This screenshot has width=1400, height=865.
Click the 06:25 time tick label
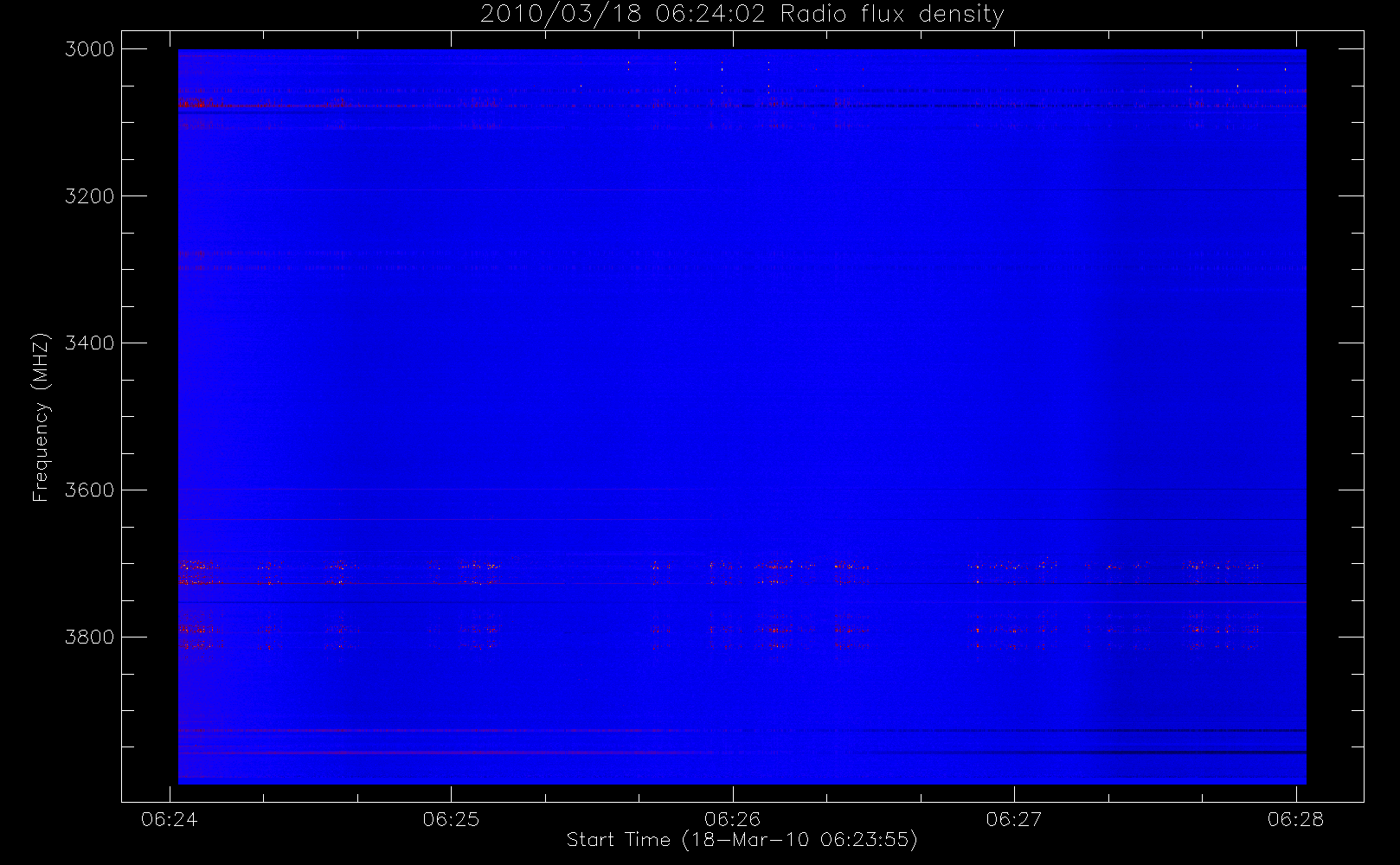tap(451, 819)
